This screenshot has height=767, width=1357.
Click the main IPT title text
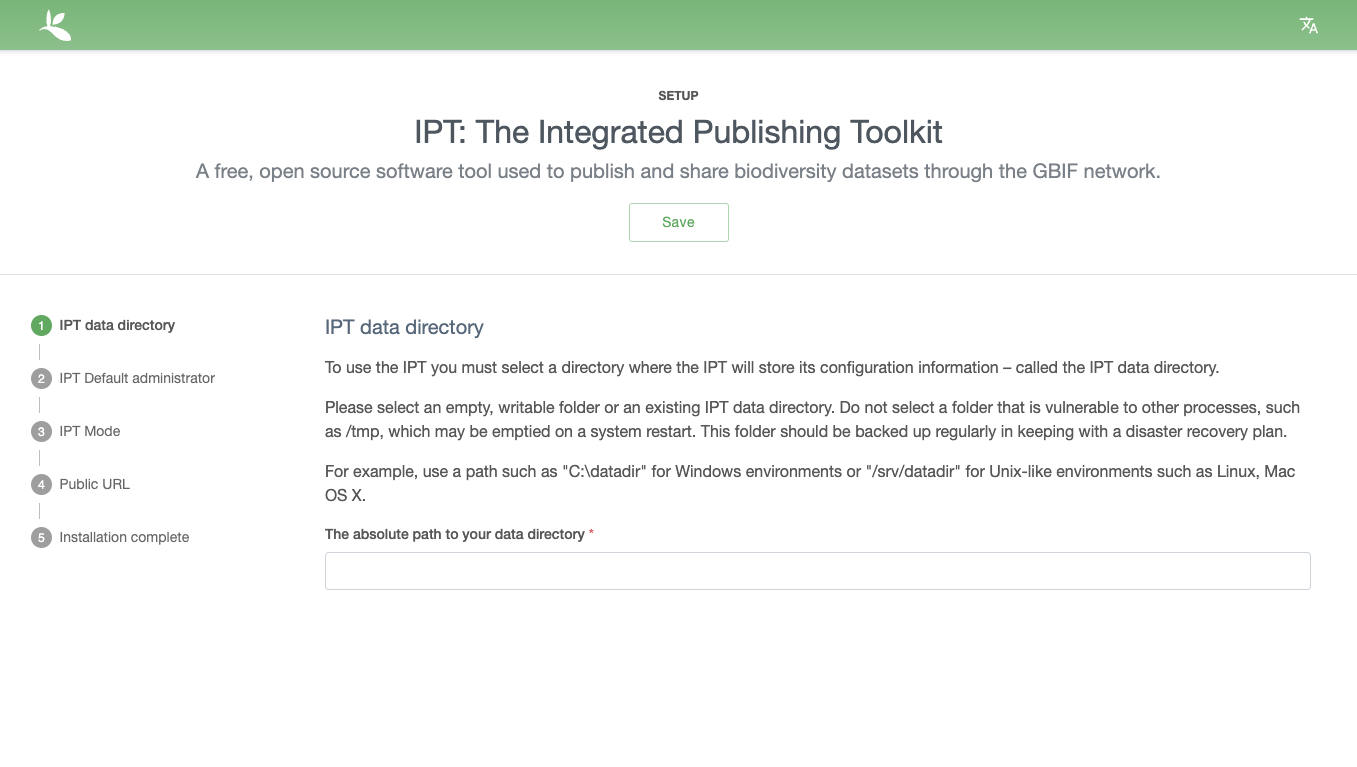(678, 132)
